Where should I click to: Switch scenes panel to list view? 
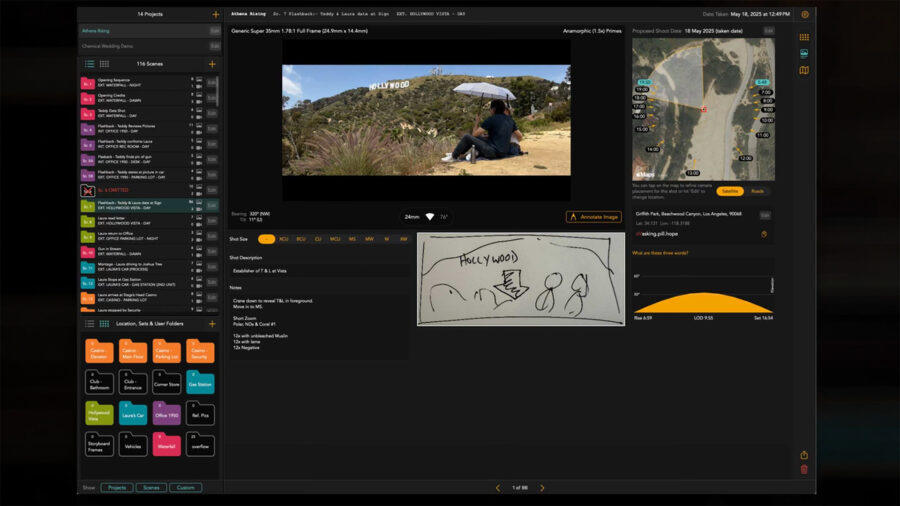point(90,64)
